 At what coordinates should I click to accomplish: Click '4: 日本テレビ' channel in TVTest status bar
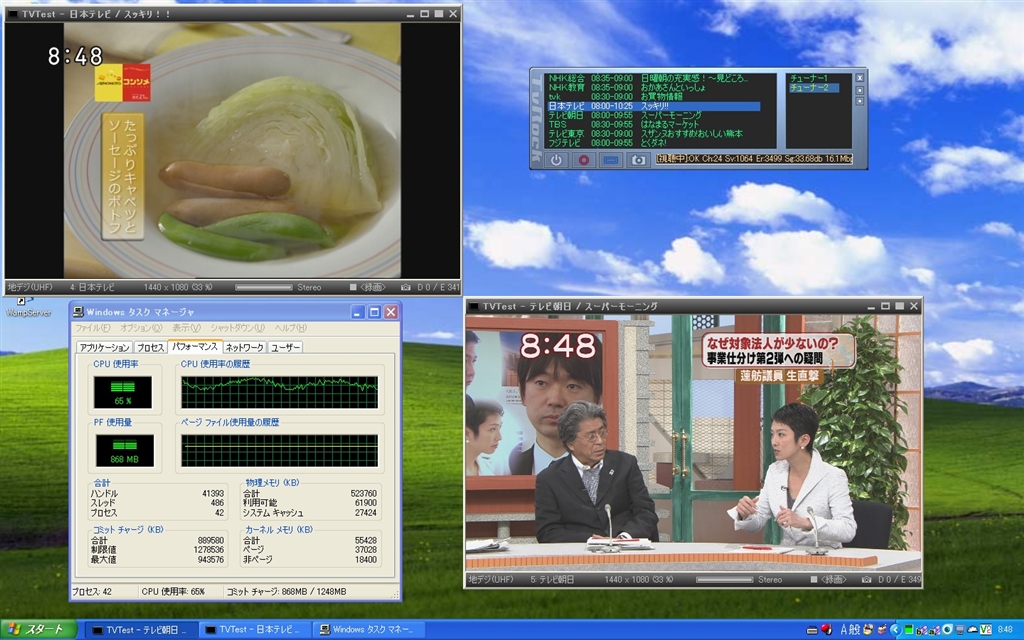[92, 287]
